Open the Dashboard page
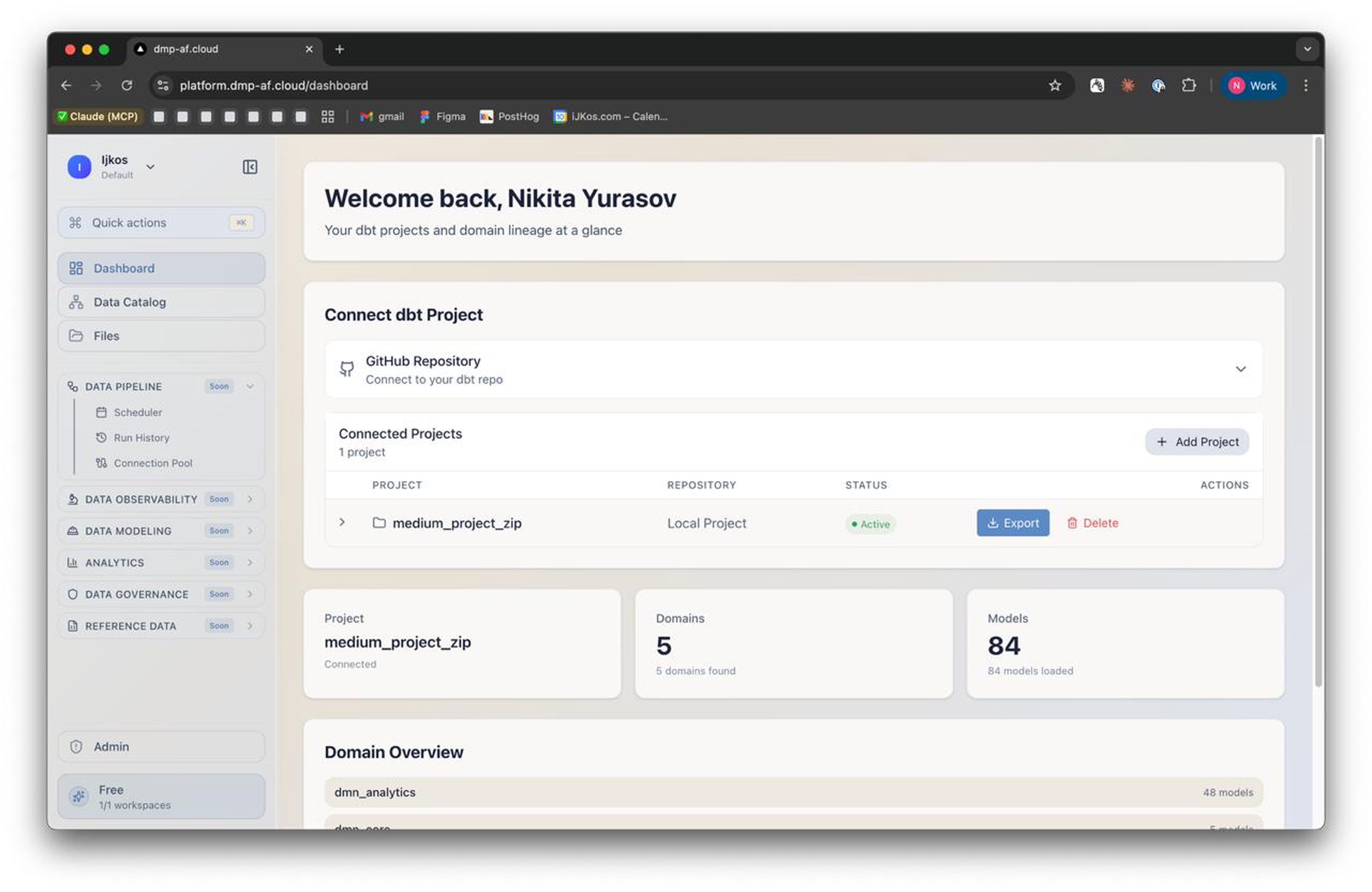1372x892 pixels. (161, 269)
